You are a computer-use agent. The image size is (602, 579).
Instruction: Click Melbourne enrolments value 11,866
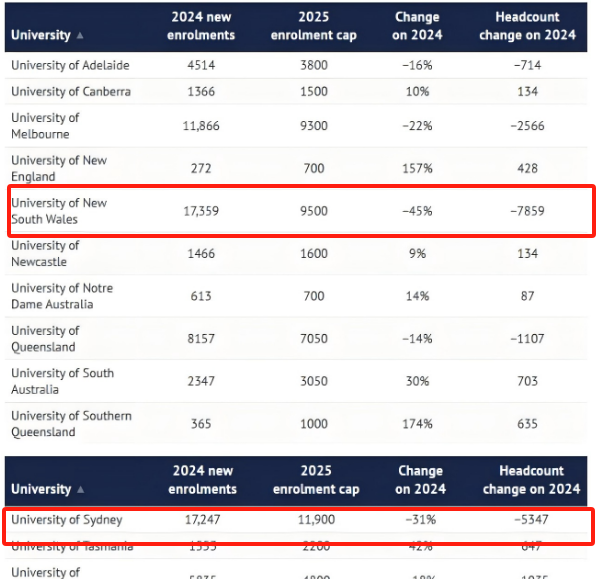[x=201, y=126]
